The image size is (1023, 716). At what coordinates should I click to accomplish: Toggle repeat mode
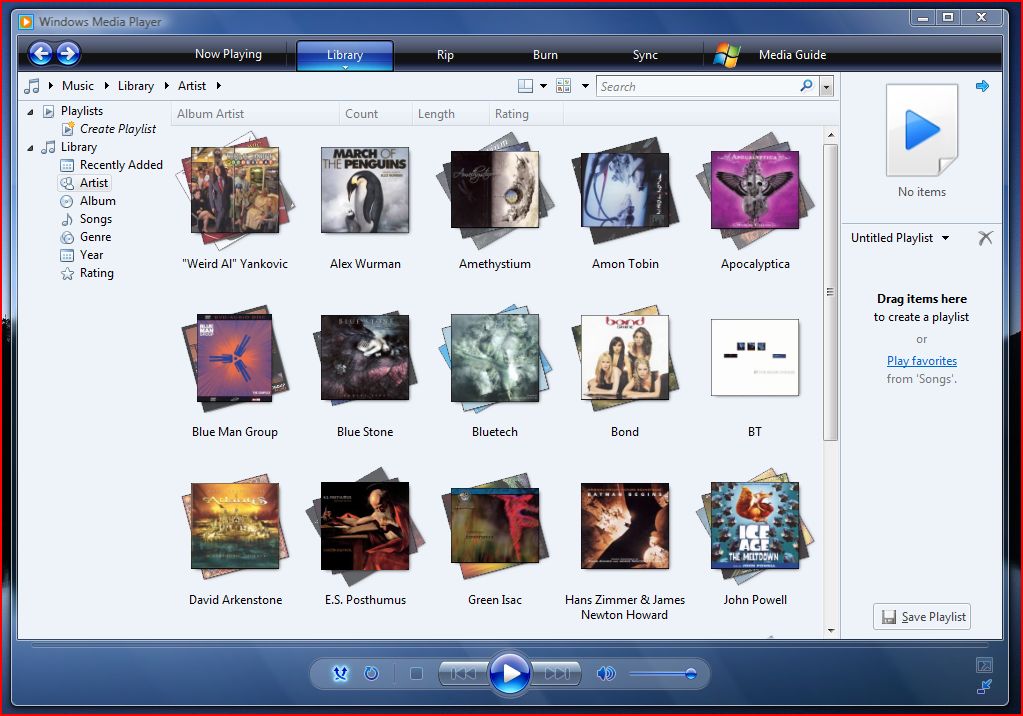pyautogui.click(x=371, y=673)
